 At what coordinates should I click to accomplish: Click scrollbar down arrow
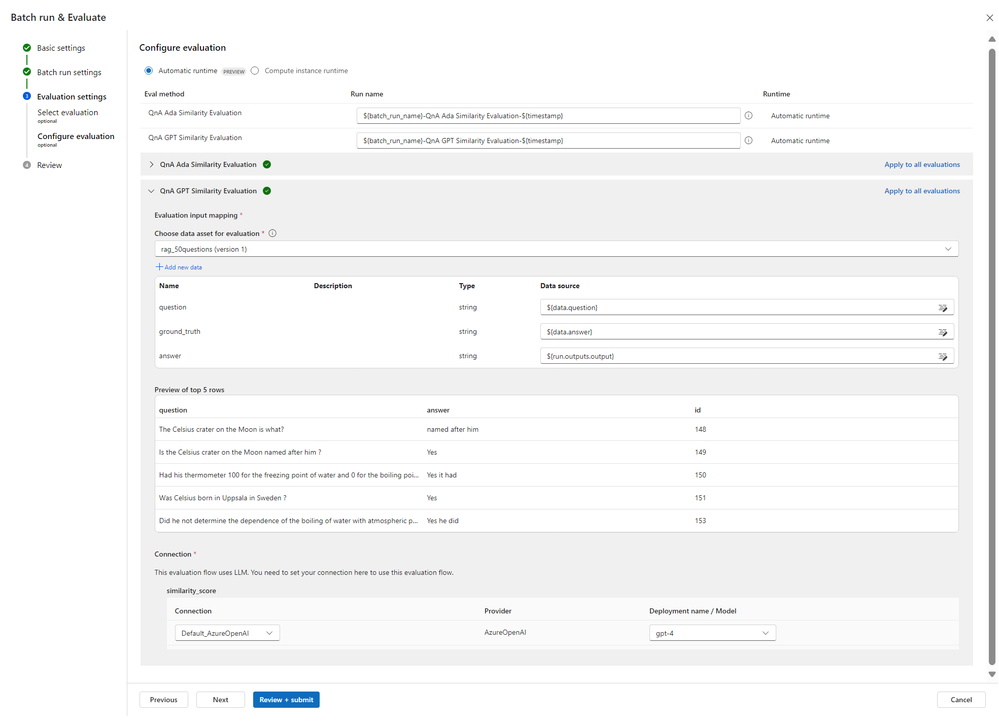991,674
